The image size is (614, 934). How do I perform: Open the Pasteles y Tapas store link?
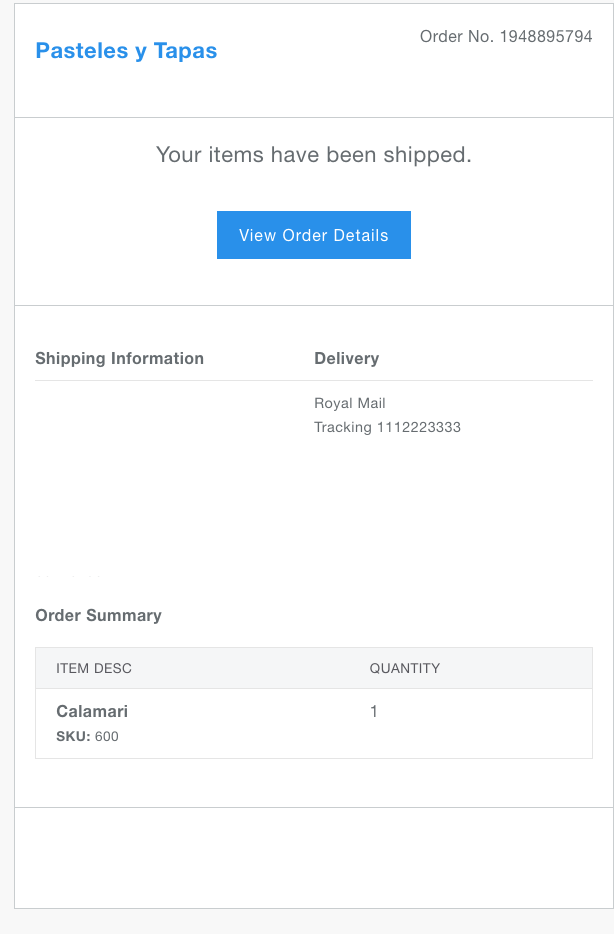pos(126,51)
